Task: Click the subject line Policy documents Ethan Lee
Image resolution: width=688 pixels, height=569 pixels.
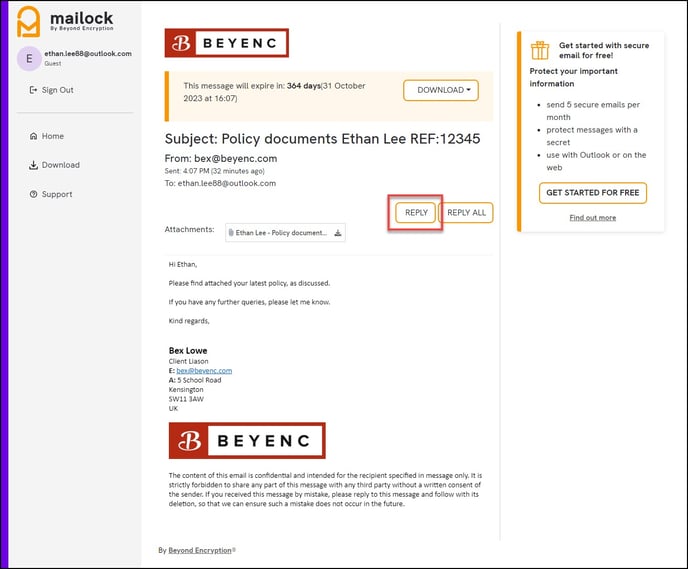Action: [322, 139]
